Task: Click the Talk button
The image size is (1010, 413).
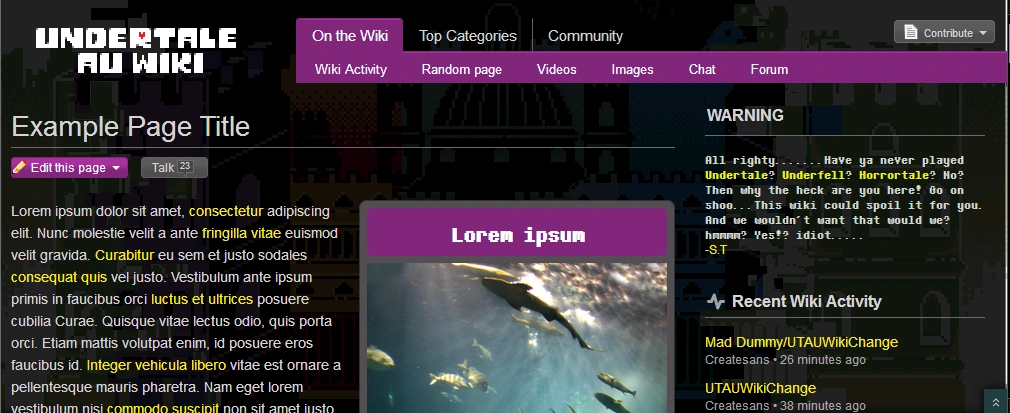Action: (162, 168)
